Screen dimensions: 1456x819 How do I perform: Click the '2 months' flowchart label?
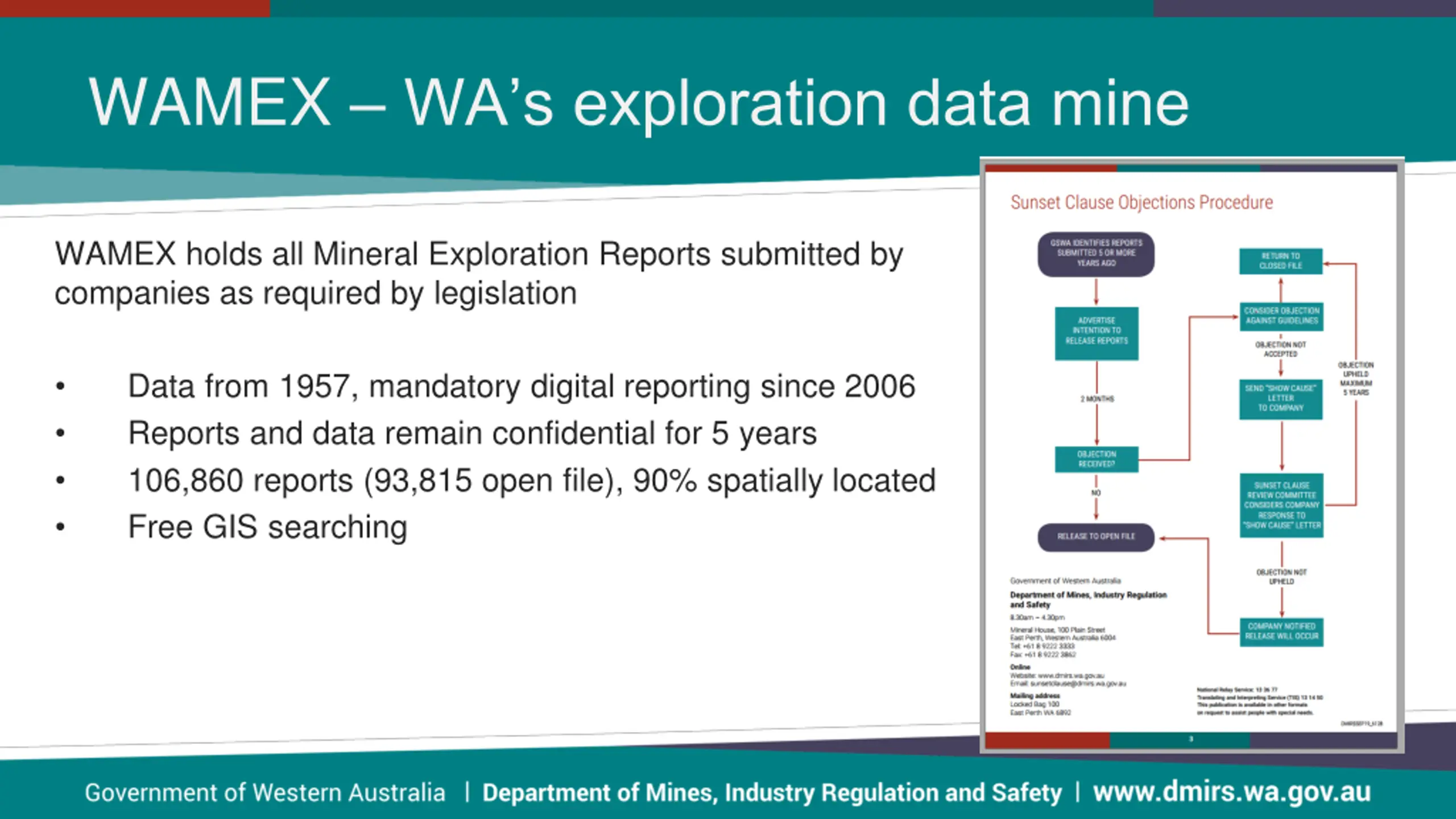tap(1097, 399)
